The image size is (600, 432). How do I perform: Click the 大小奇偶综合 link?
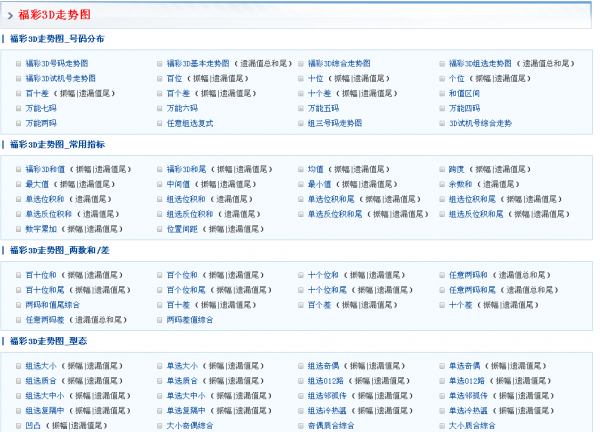click(190, 425)
